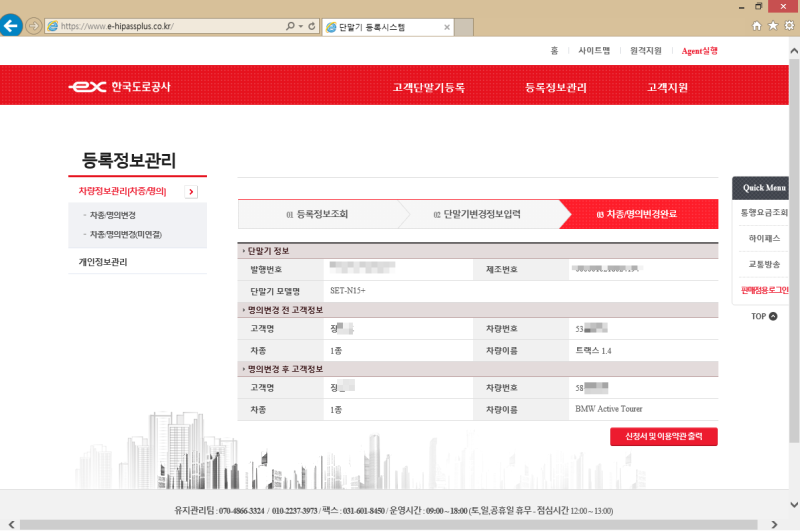Click the address bar URL field
This screenshot has height=531, width=800.
pyautogui.click(x=170, y=26)
